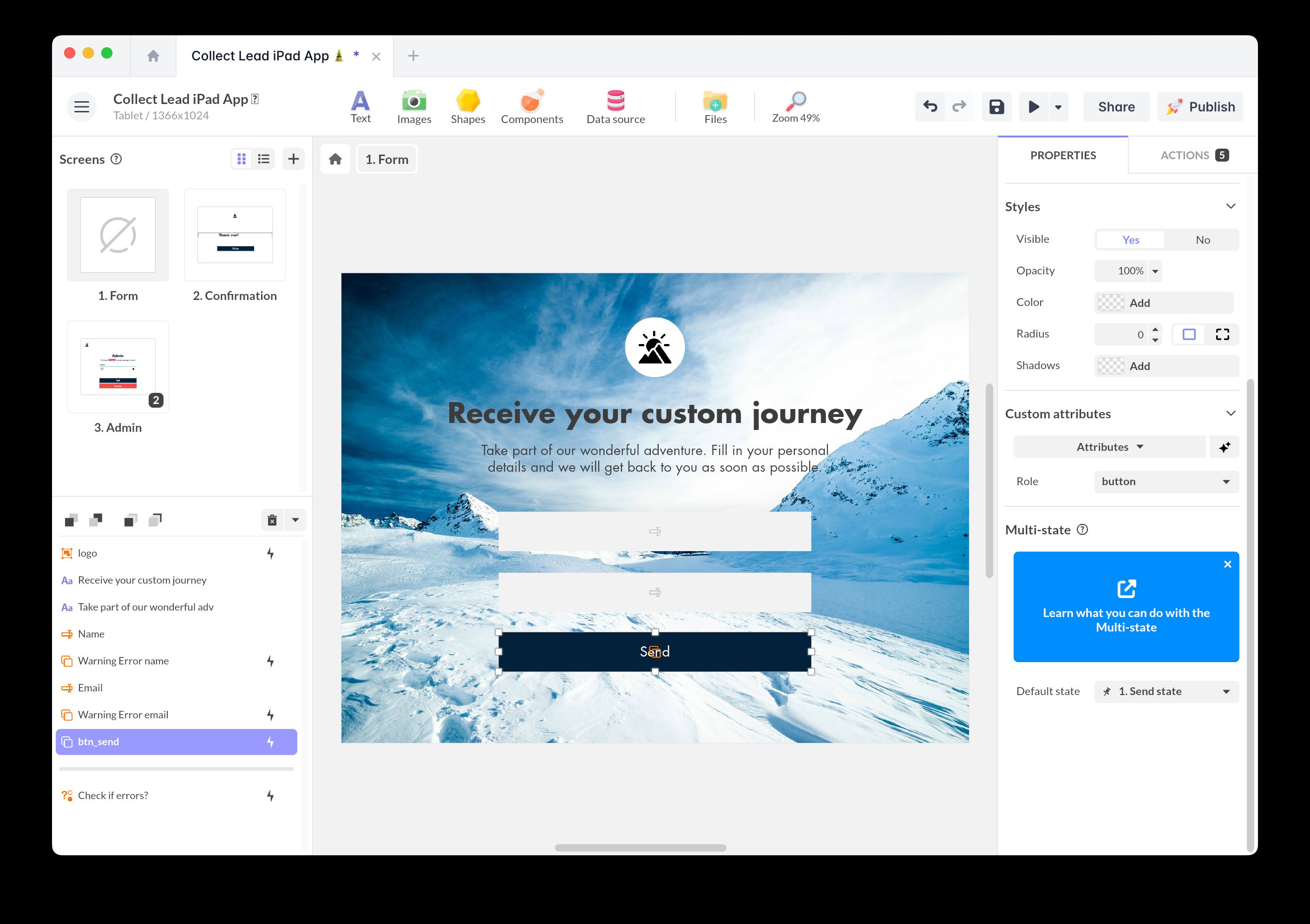Open the Text tool
This screenshot has height=924, width=1310.
pos(360,107)
